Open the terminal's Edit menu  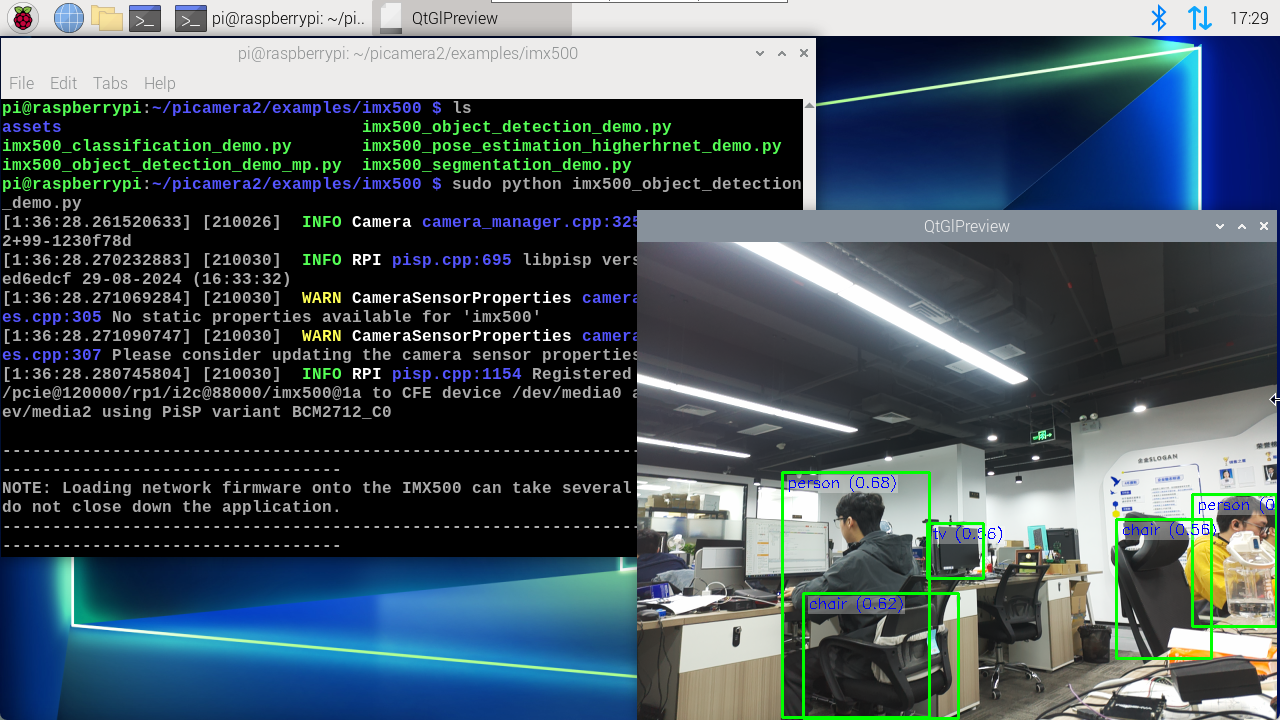click(x=63, y=83)
